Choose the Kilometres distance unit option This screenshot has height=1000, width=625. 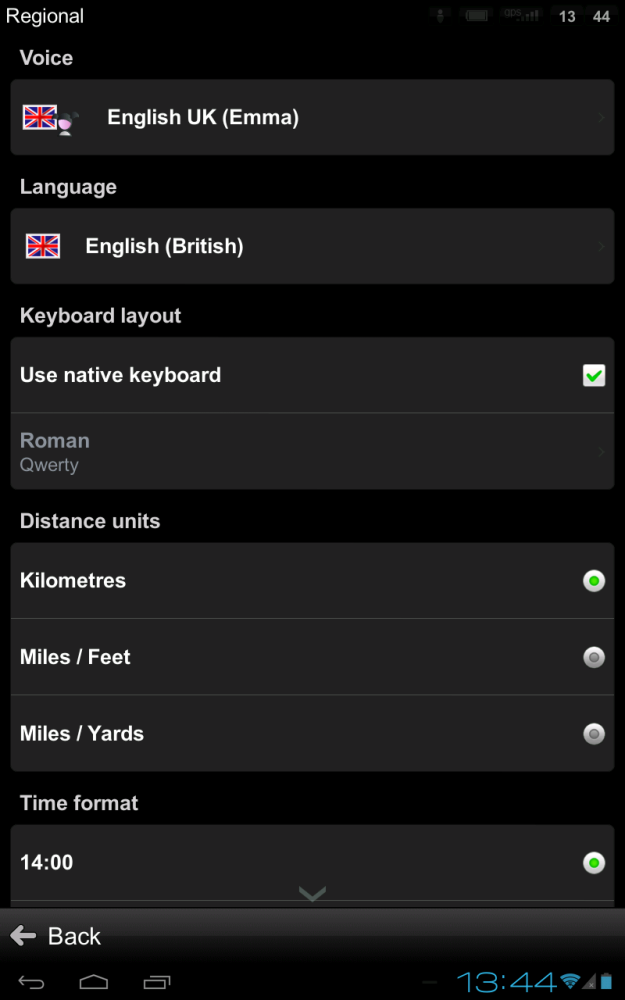pyautogui.click(x=594, y=581)
